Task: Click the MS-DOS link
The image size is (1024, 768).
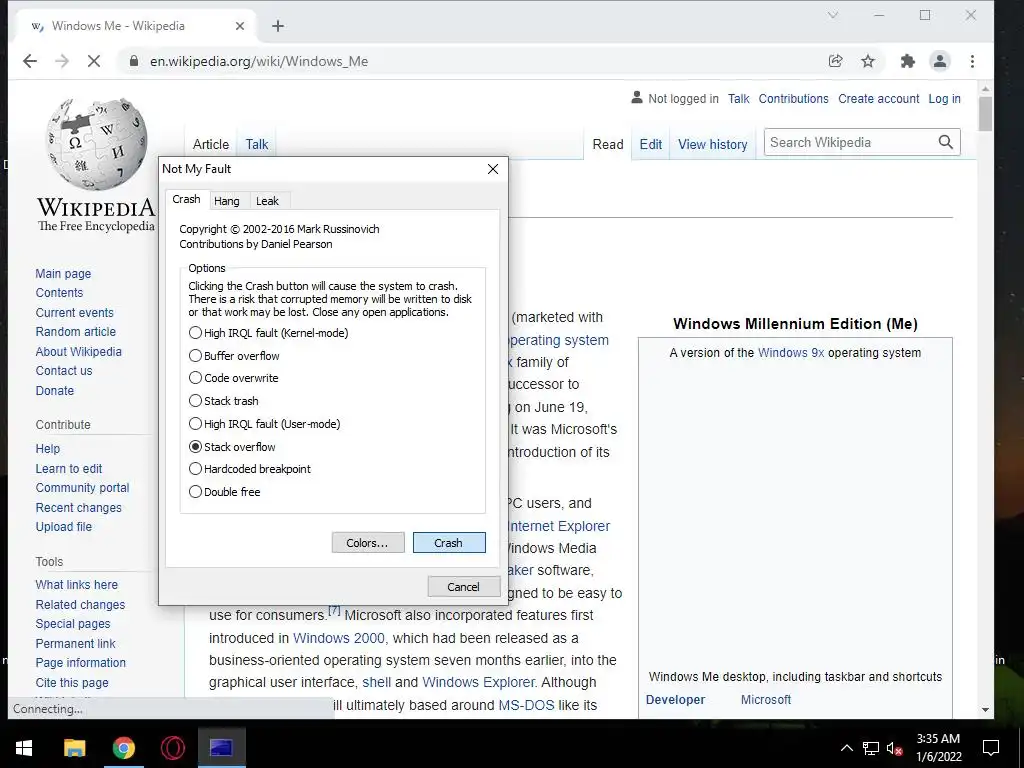Action: [526, 705]
